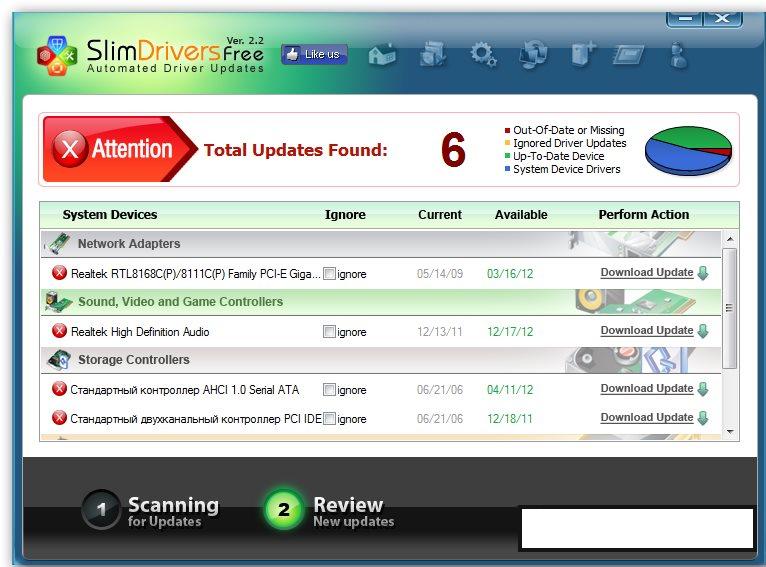The image size is (766, 567).
Task: Click the restore computers icon in toolbar
Action: (x=533, y=54)
